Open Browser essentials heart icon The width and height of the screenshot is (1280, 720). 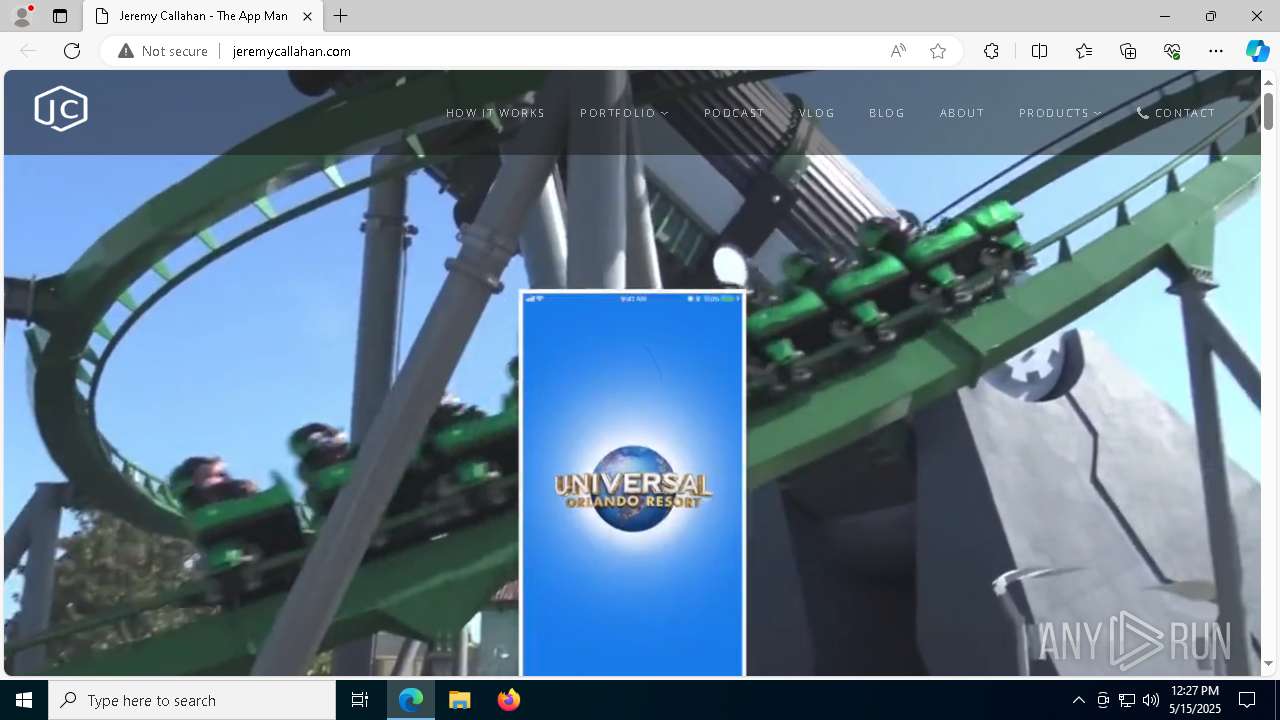pyautogui.click(x=1172, y=51)
